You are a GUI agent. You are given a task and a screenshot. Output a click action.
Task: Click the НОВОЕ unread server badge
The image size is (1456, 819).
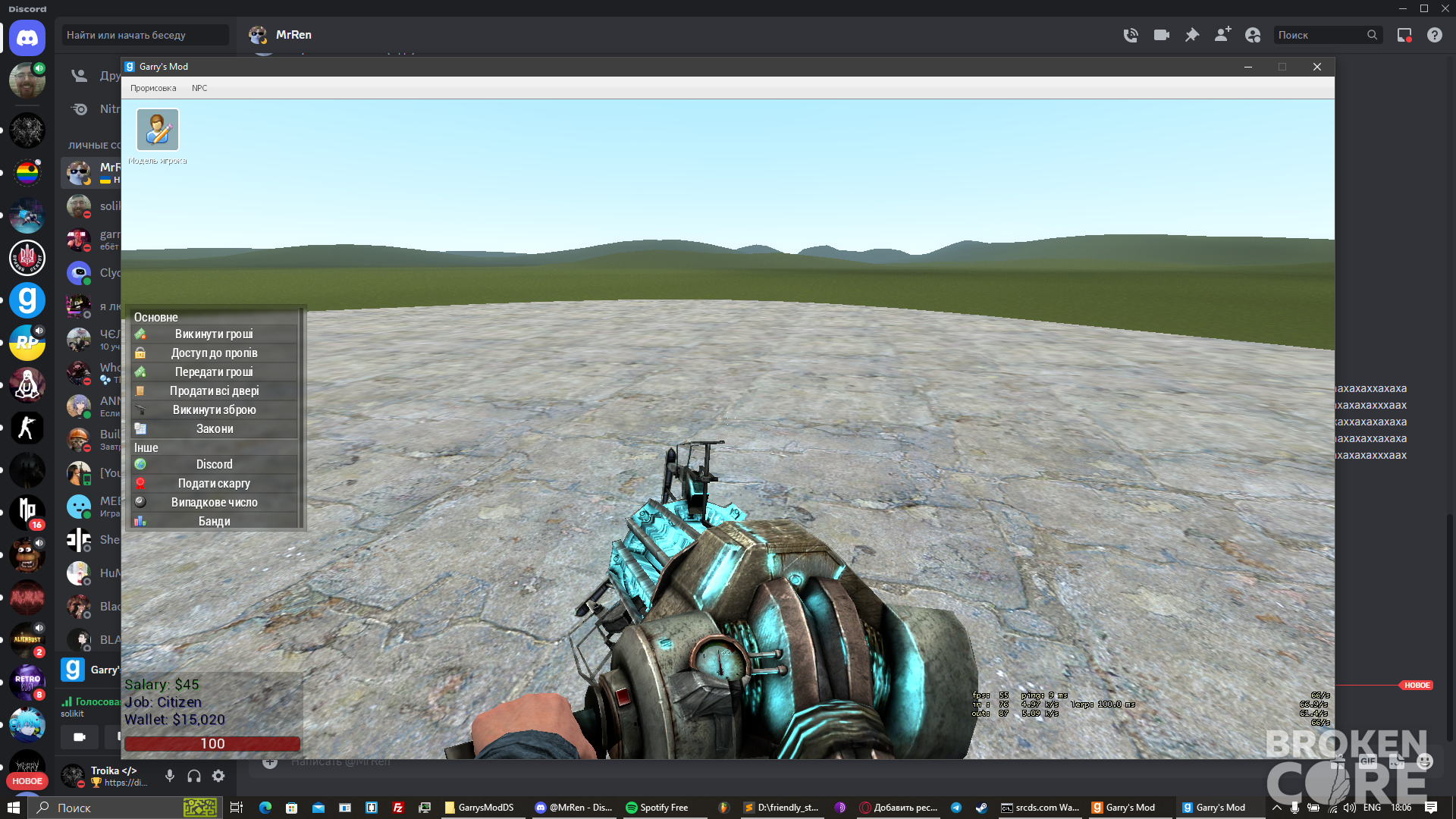(x=27, y=781)
